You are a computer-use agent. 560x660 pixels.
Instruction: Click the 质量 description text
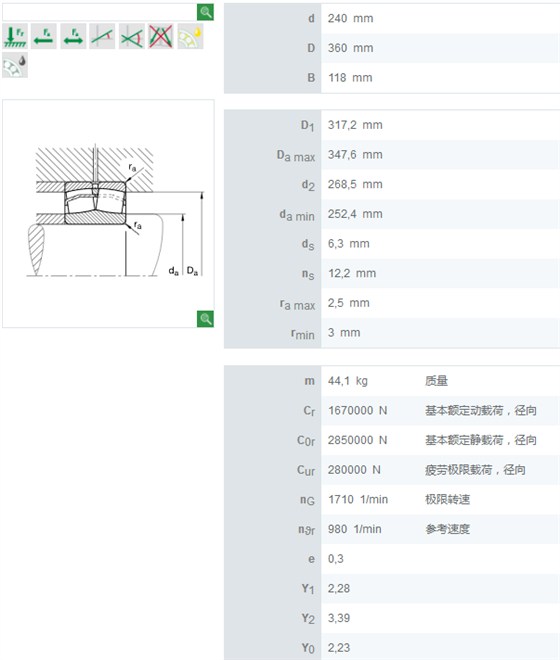pyautogui.click(x=437, y=381)
